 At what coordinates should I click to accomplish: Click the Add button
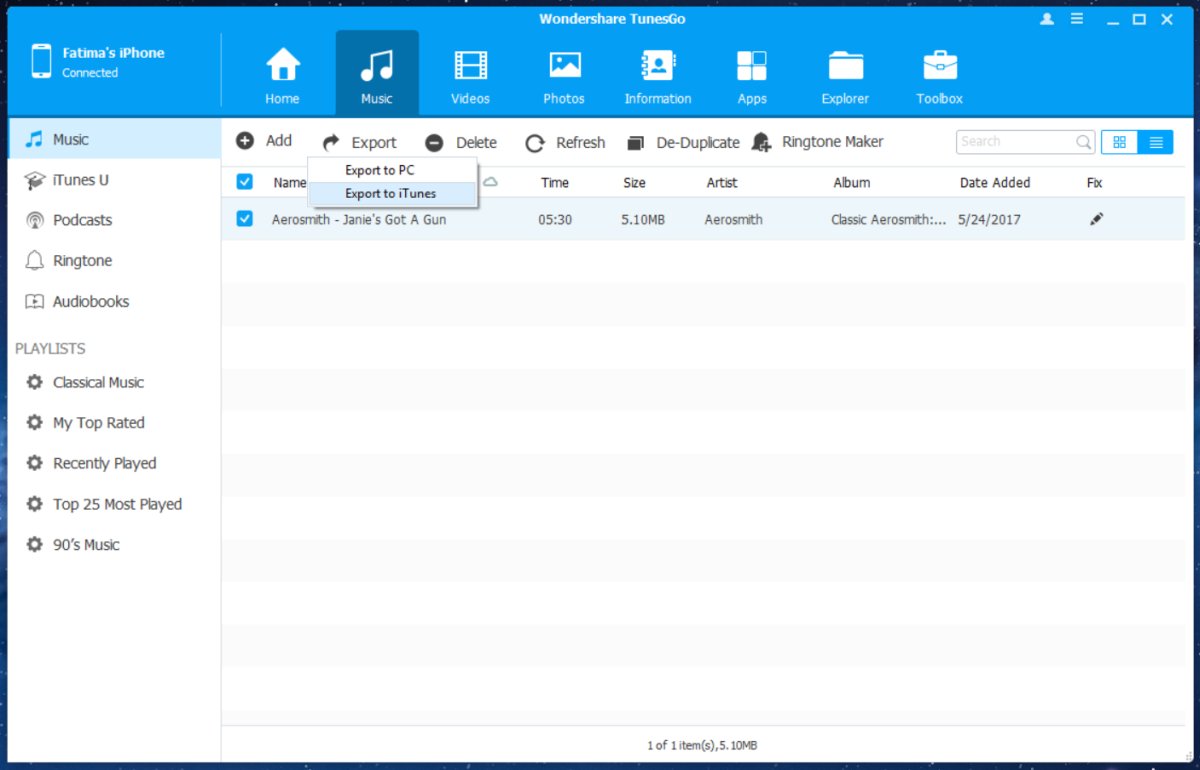[264, 141]
